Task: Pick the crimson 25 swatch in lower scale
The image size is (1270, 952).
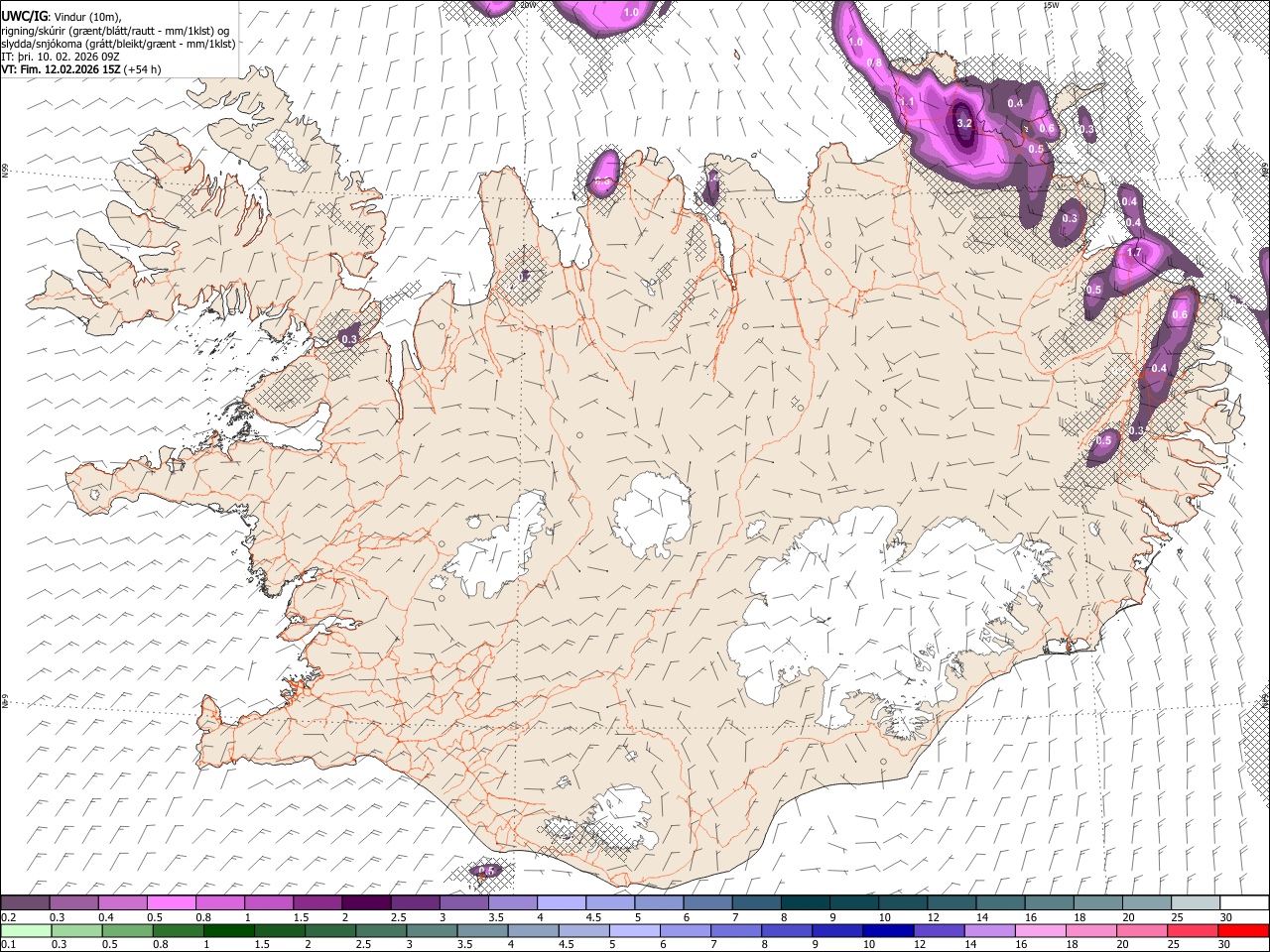Action: pos(1192,930)
